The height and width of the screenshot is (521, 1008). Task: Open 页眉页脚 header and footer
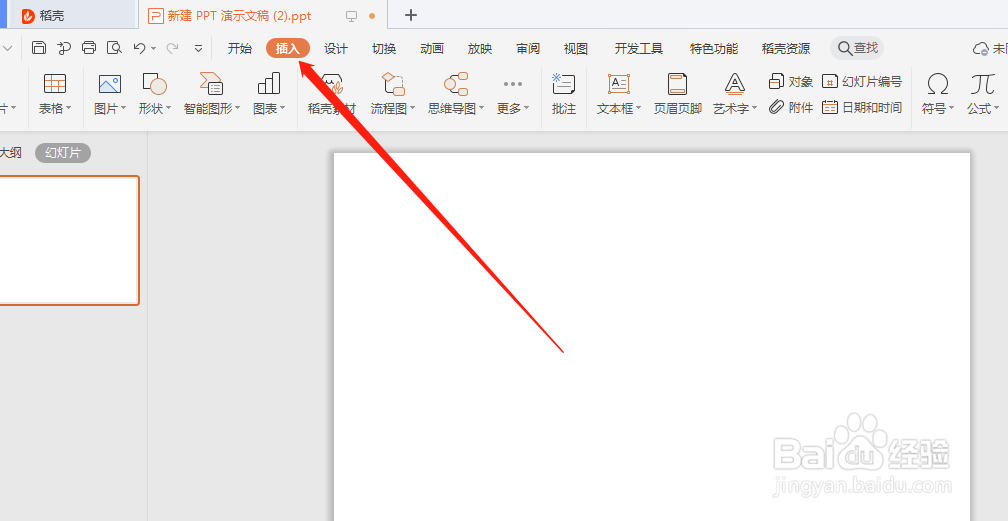(678, 93)
